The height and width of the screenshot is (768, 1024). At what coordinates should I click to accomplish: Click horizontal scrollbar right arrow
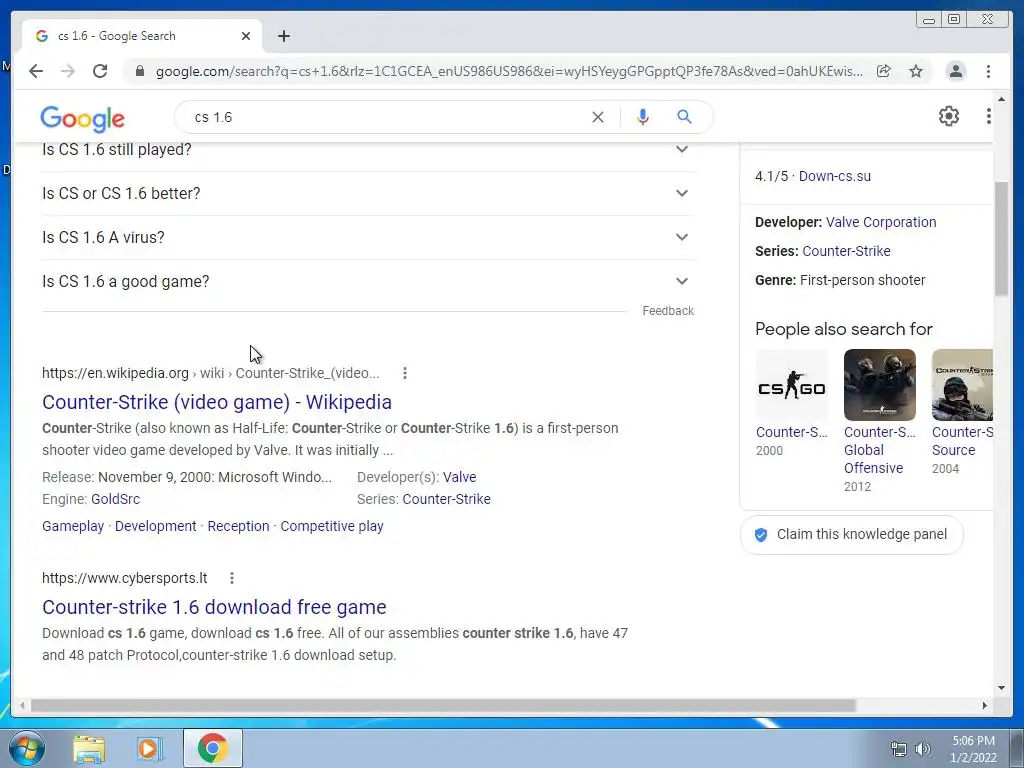(985, 706)
